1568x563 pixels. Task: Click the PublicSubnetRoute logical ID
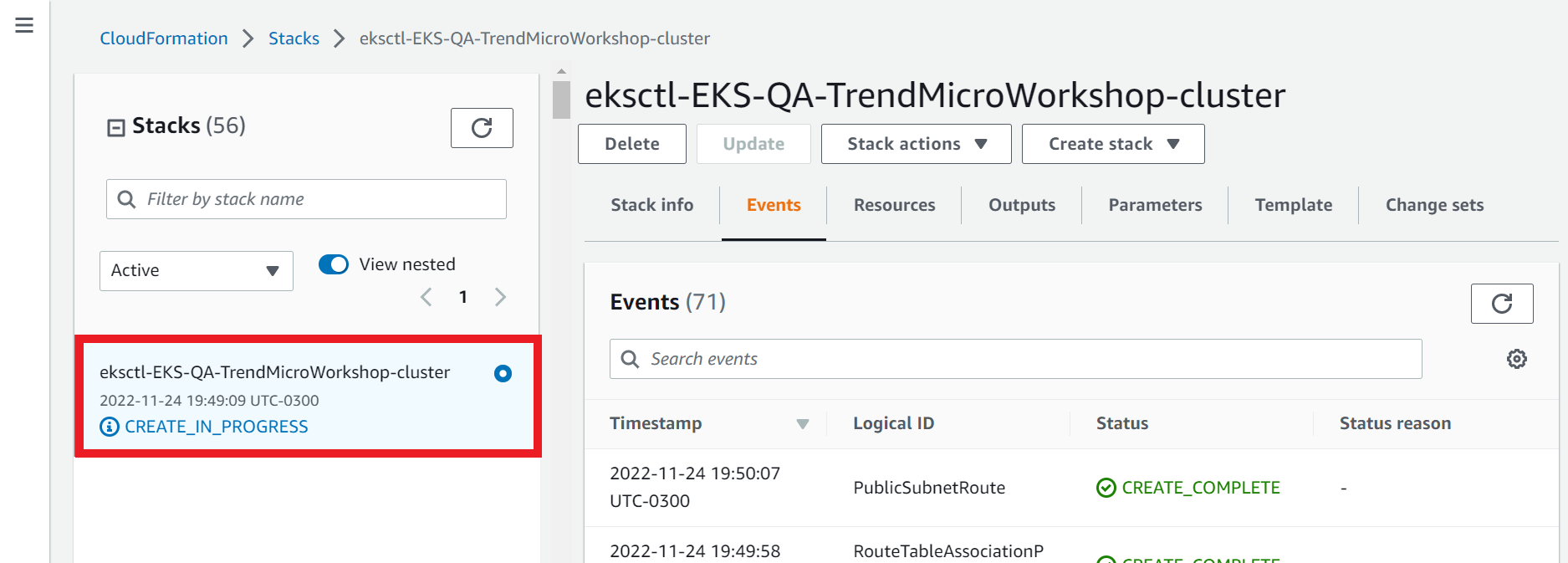(x=929, y=488)
